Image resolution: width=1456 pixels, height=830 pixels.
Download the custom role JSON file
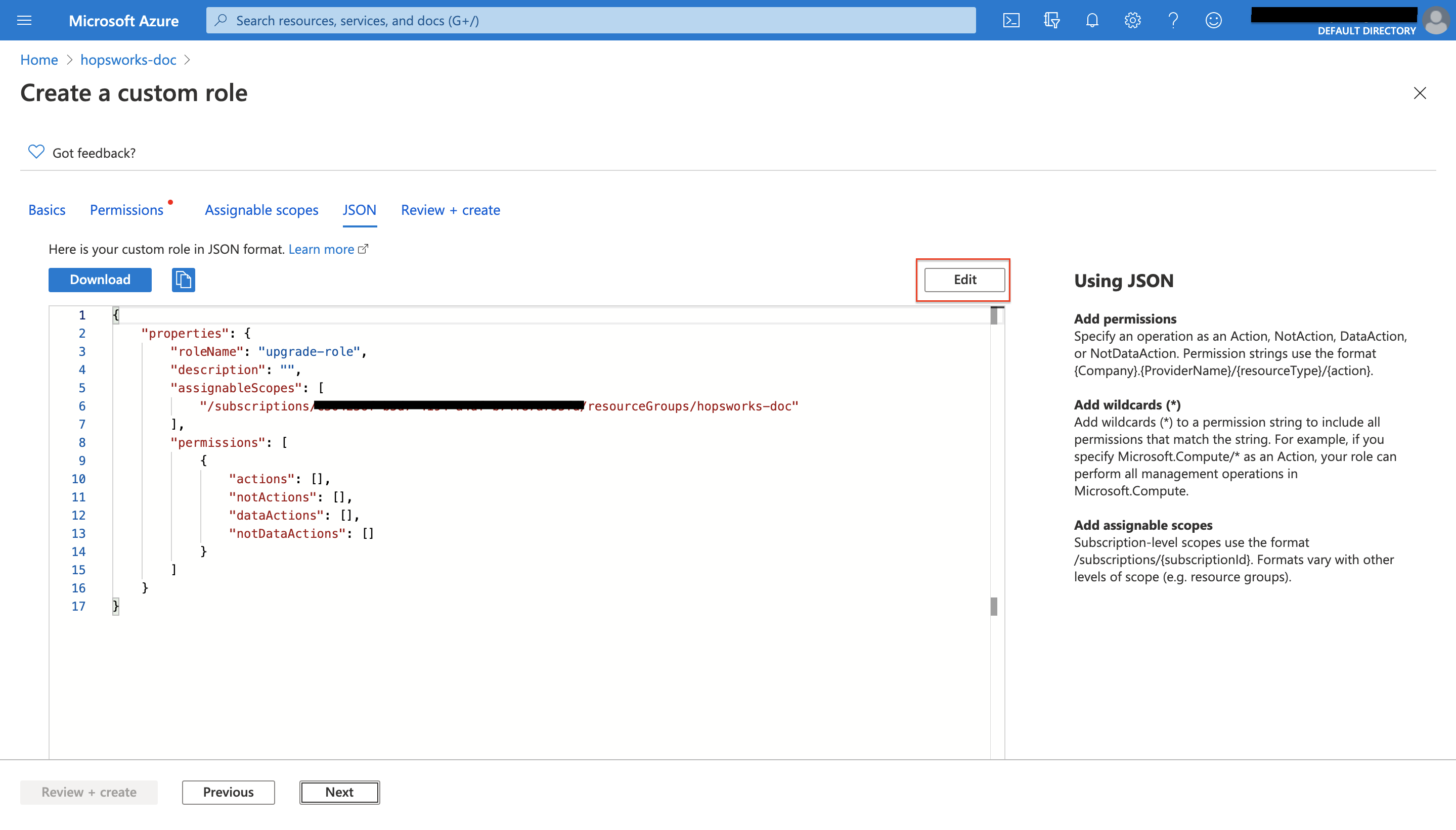pos(100,279)
